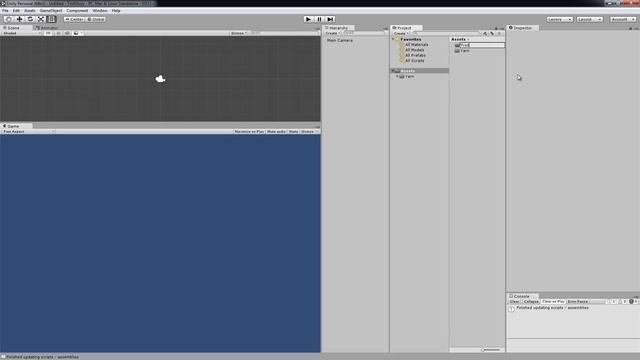Image resolution: width=640 pixels, height=360 pixels.
Task: Open the GameObject menu
Action: (51, 11)
